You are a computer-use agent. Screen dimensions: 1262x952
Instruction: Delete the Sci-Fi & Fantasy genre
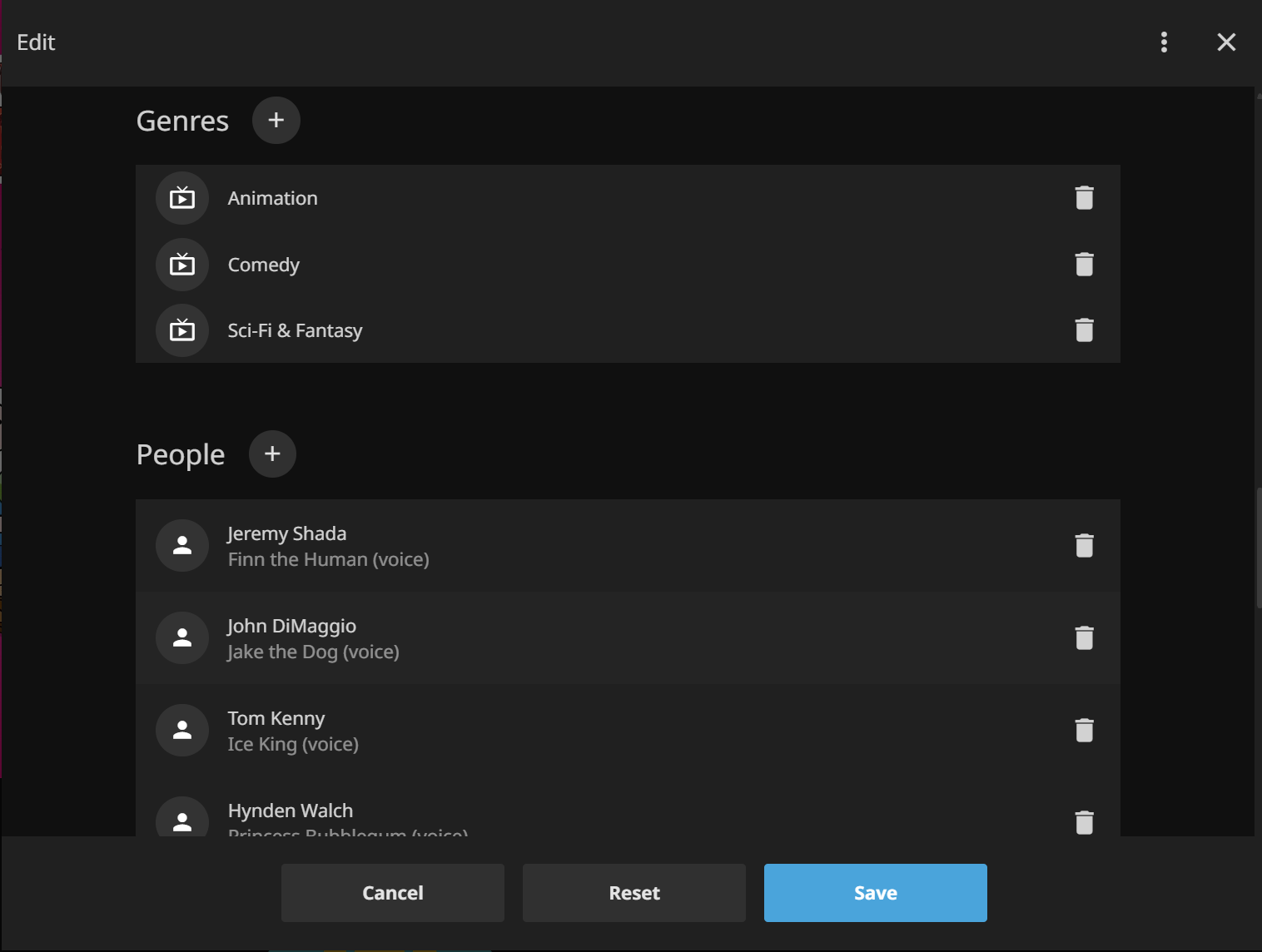(x=1084, y=330)
